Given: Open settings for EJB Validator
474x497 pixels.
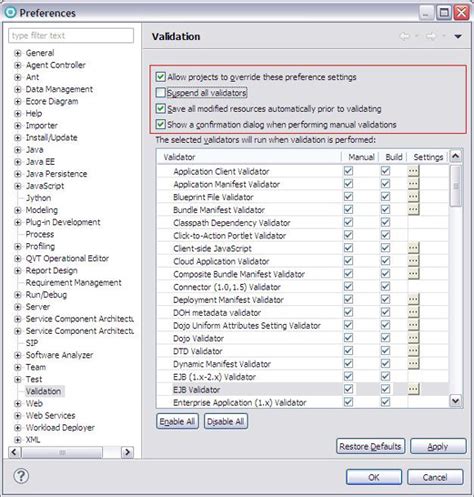Looking at the screenshot, I should [x=413, y=389].
